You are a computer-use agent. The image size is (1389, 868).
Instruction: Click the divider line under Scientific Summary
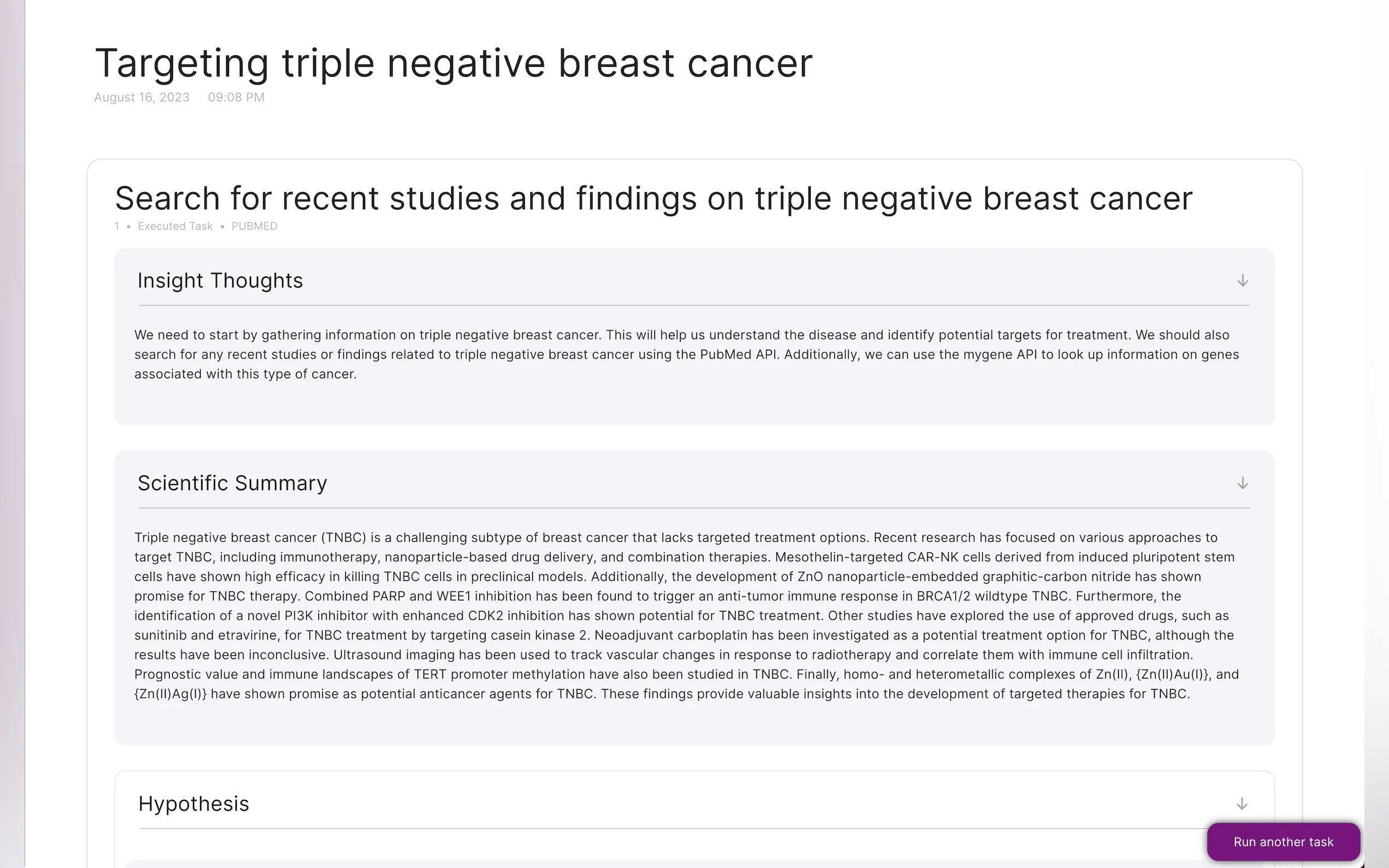[693, 508]
